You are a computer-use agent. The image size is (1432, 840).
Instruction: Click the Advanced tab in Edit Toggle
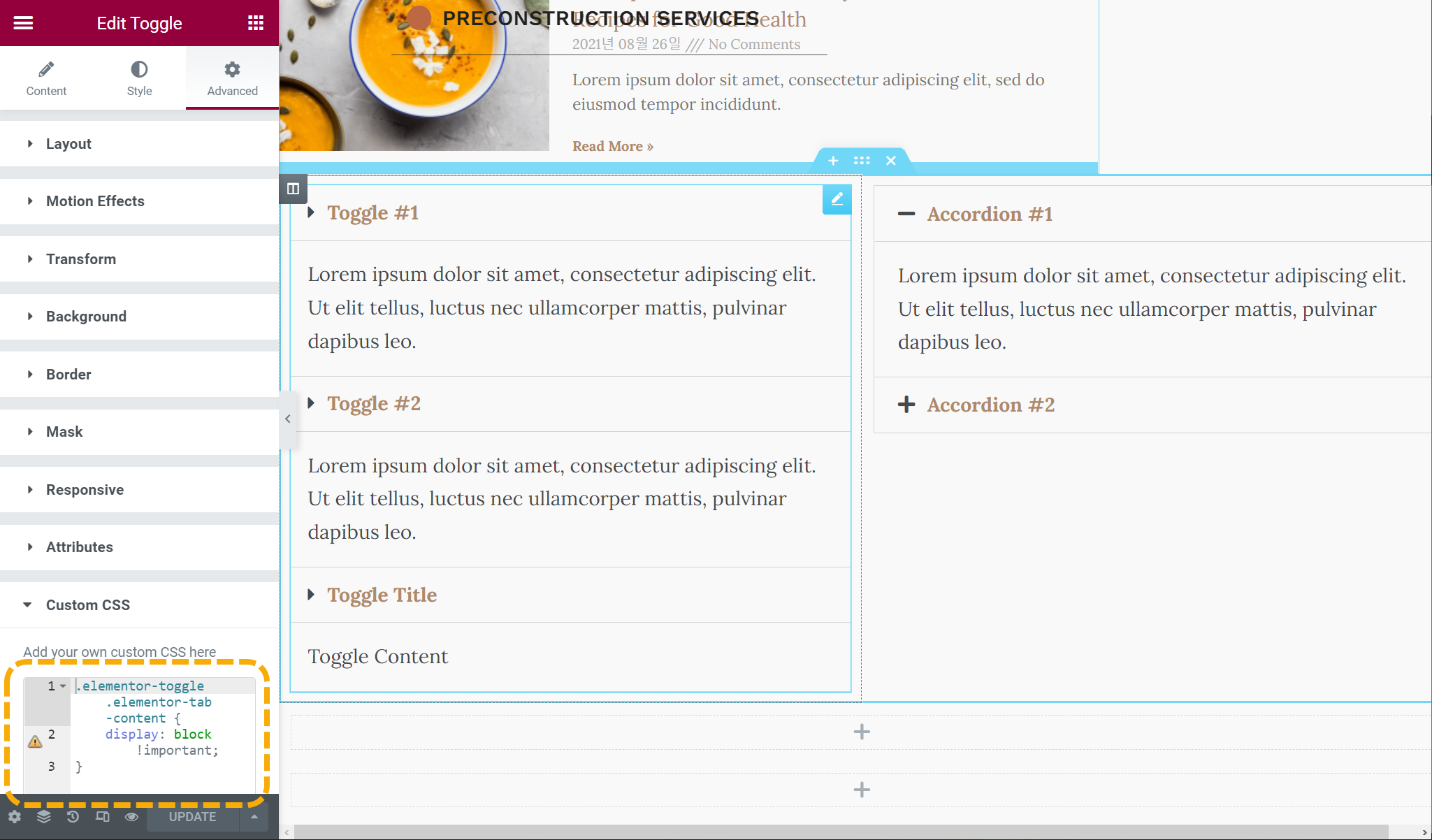point(232,78)
